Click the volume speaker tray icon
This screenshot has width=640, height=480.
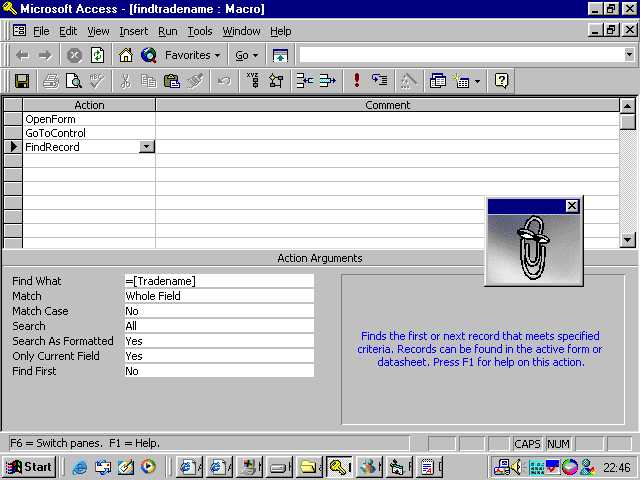point(517,467)
